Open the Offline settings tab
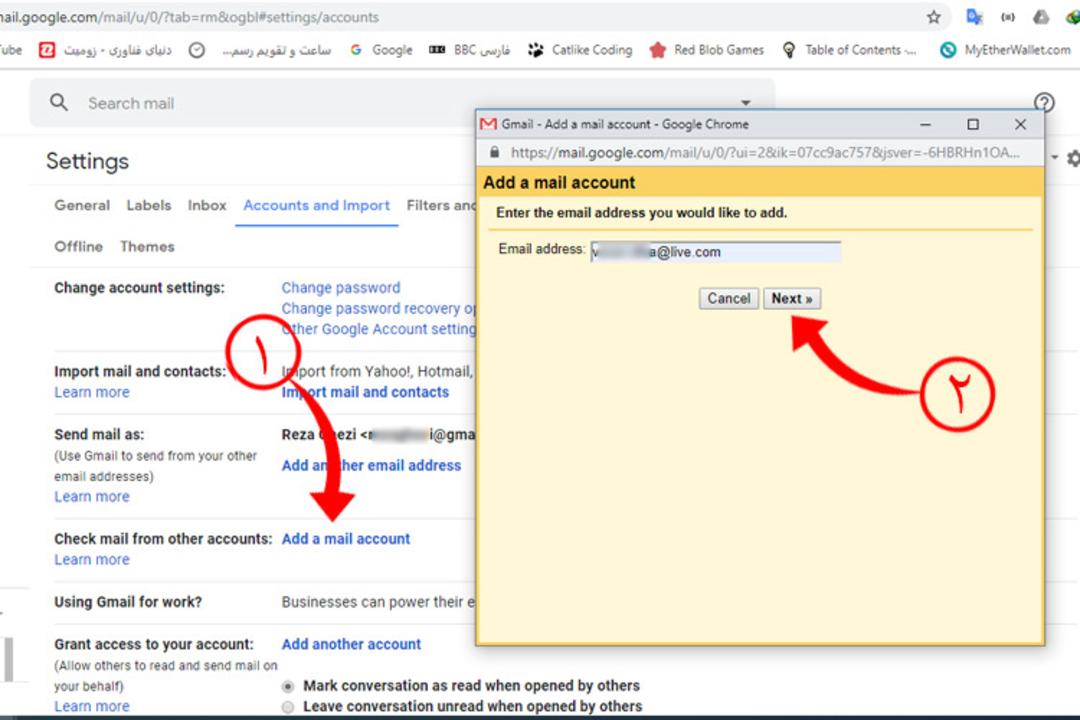 [79, 247]
